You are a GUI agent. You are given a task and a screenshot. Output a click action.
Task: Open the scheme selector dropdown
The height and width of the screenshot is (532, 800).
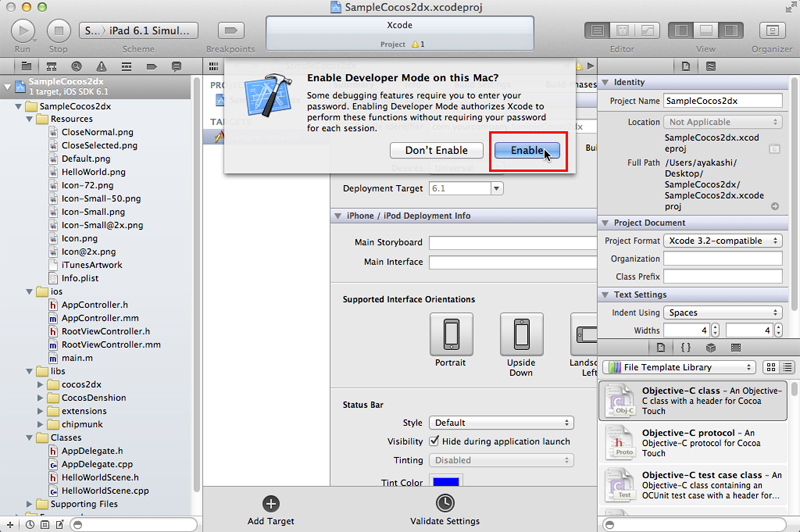139,31
